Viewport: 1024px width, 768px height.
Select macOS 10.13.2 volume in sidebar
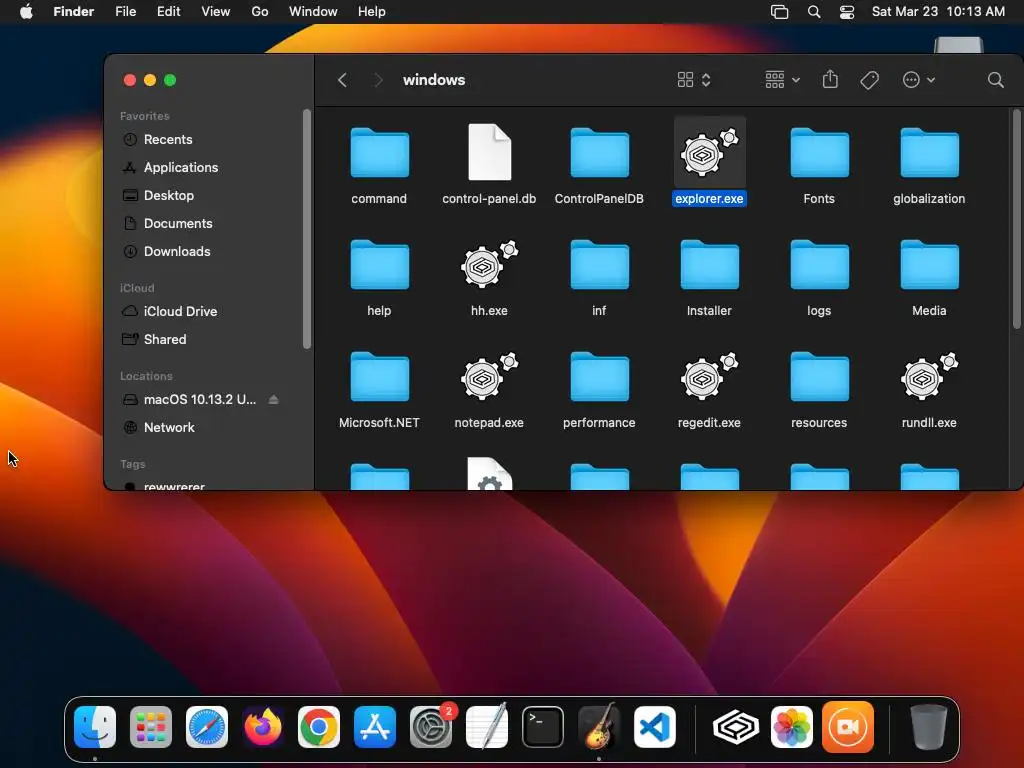200,399
